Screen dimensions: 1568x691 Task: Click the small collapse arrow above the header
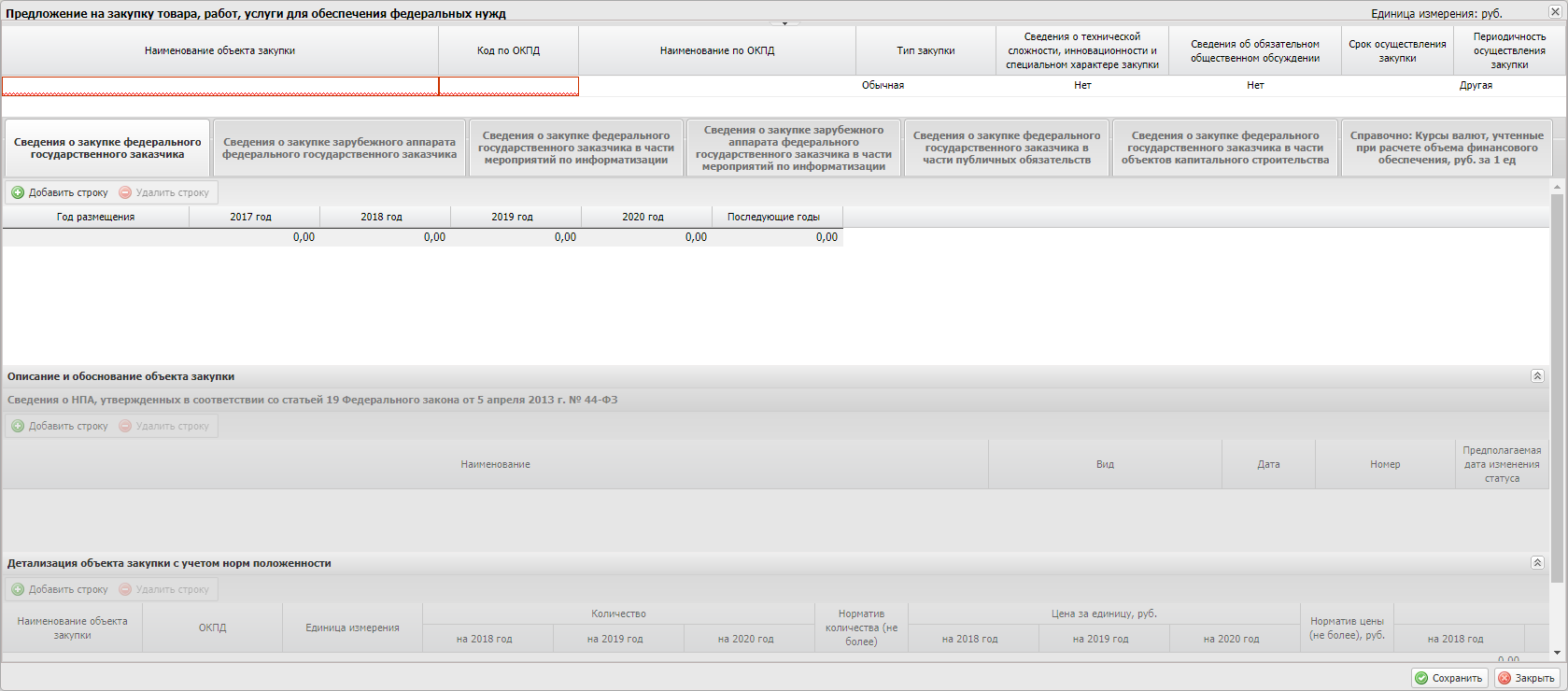(784, 23)
